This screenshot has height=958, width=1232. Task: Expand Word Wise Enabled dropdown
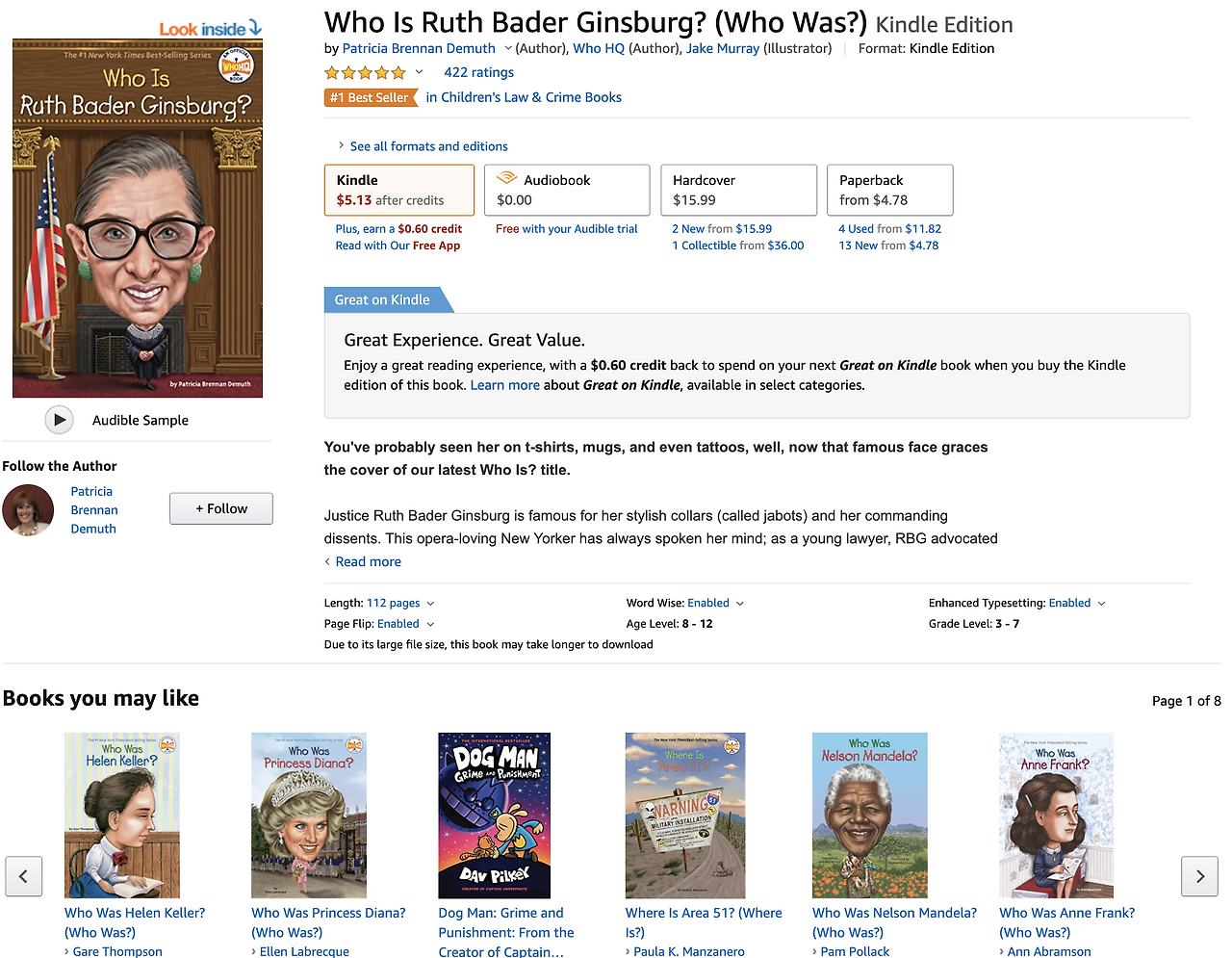pyautogui.click(x=740, y=604)
